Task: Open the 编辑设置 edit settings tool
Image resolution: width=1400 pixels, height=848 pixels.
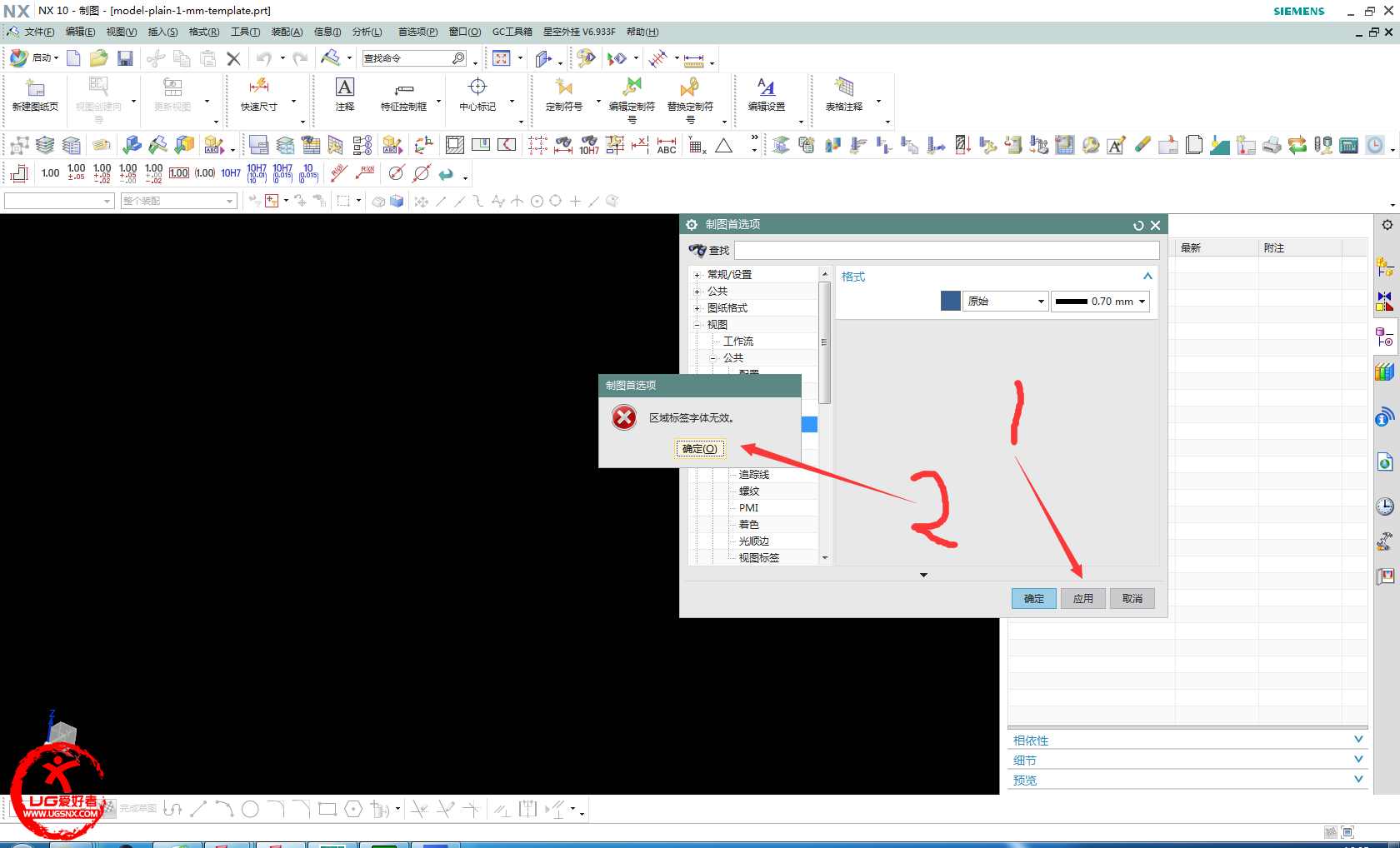Action: click(x=767, y=94)
